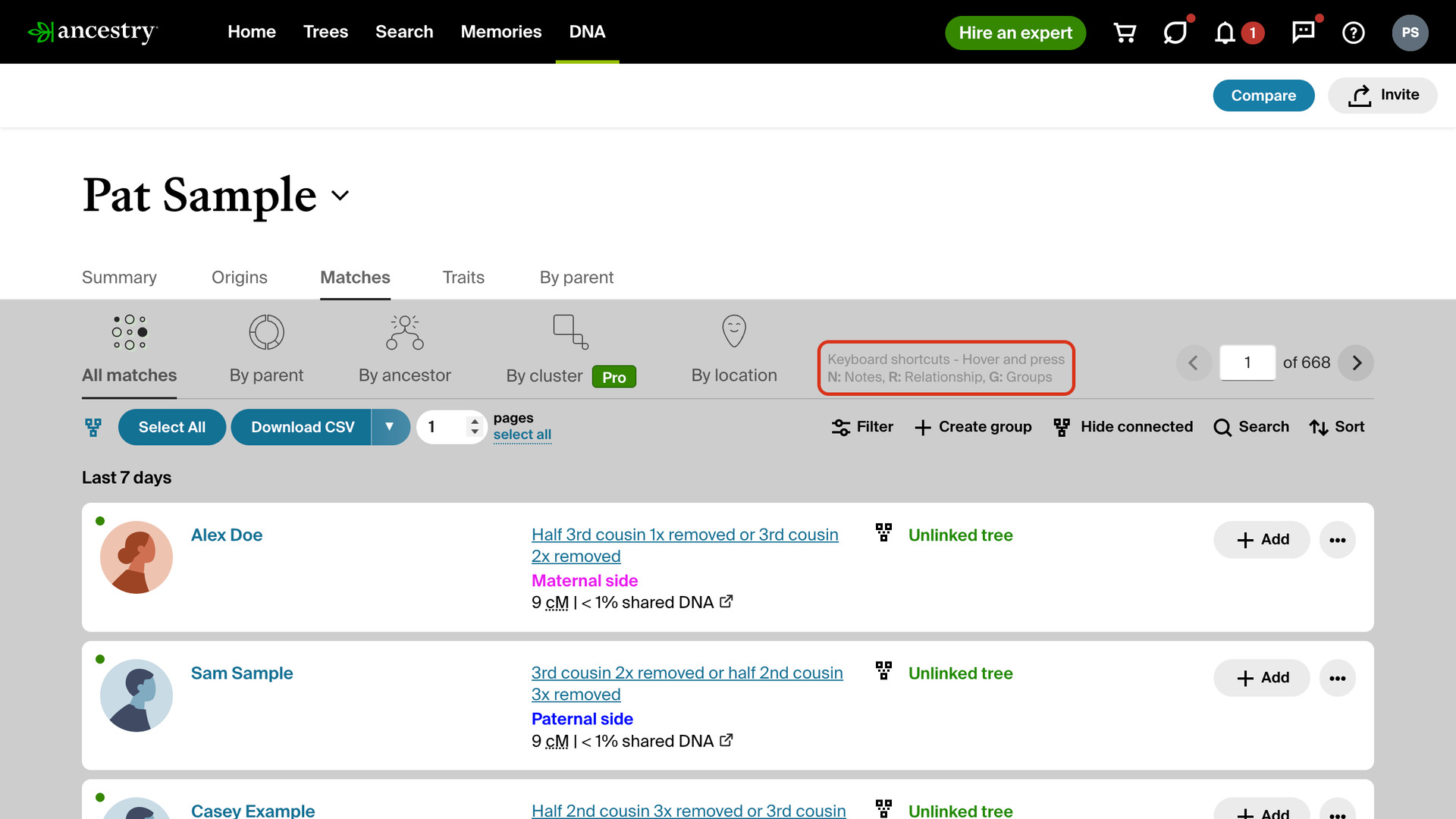Click Sam Sample's tree icon
Image resolution: width=1456 pixels, height=819 pixels.
883,670
